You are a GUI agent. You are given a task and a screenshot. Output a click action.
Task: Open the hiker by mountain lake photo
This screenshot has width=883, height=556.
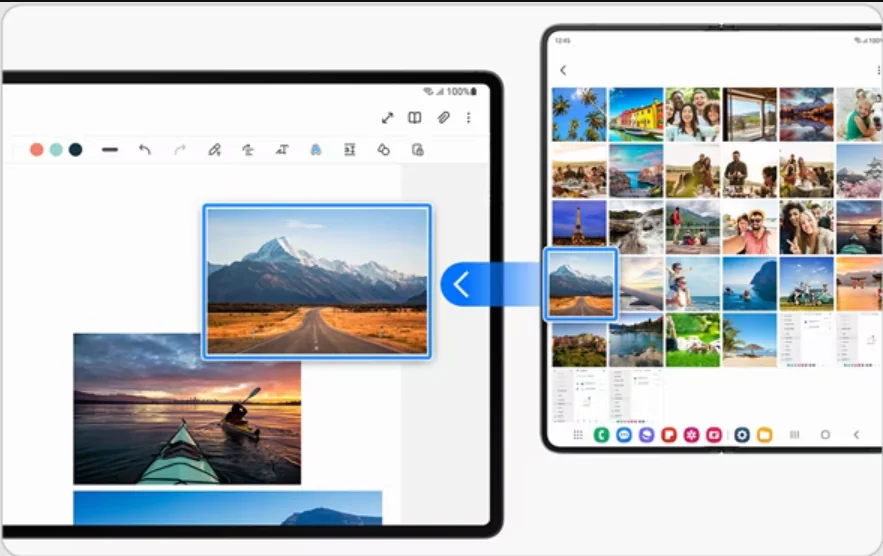tap(693, 227)
